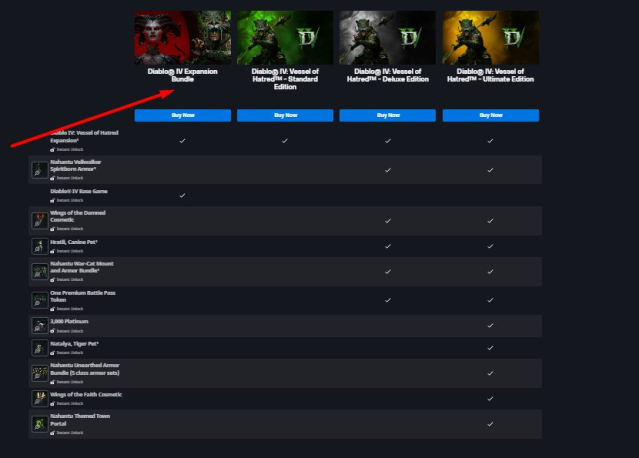The height and width of the screenshot is (458, 639).
Task: Click the Deluxe Edition checkmark for Wings of the Damned
Action: coord(388,220)
